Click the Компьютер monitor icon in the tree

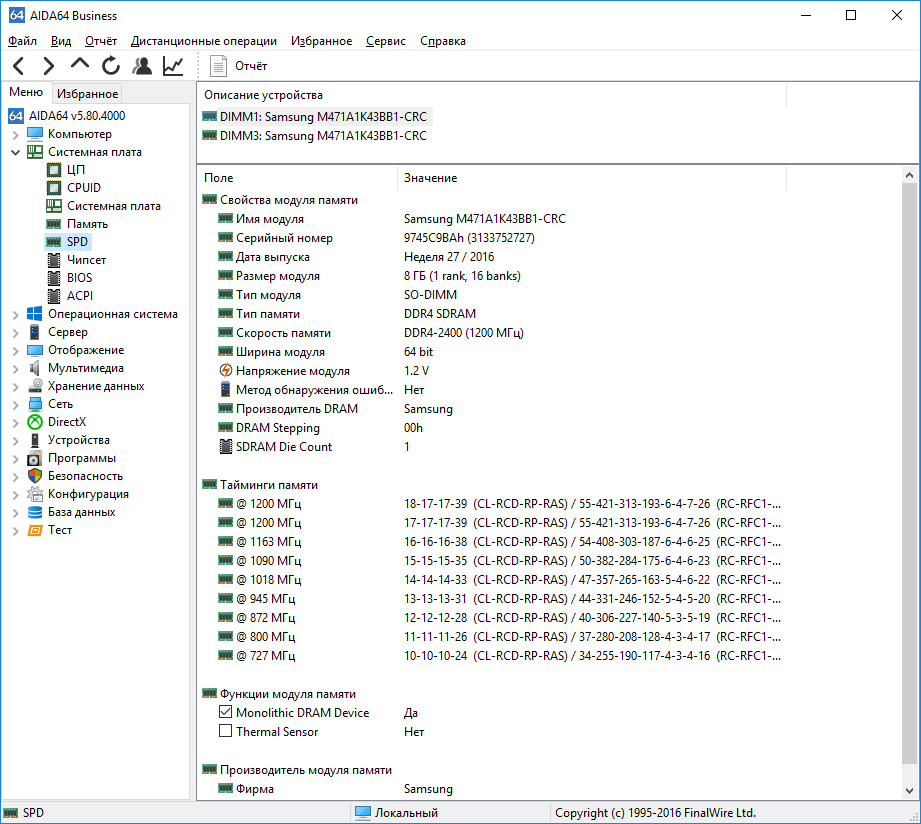[x=35, y=134]
